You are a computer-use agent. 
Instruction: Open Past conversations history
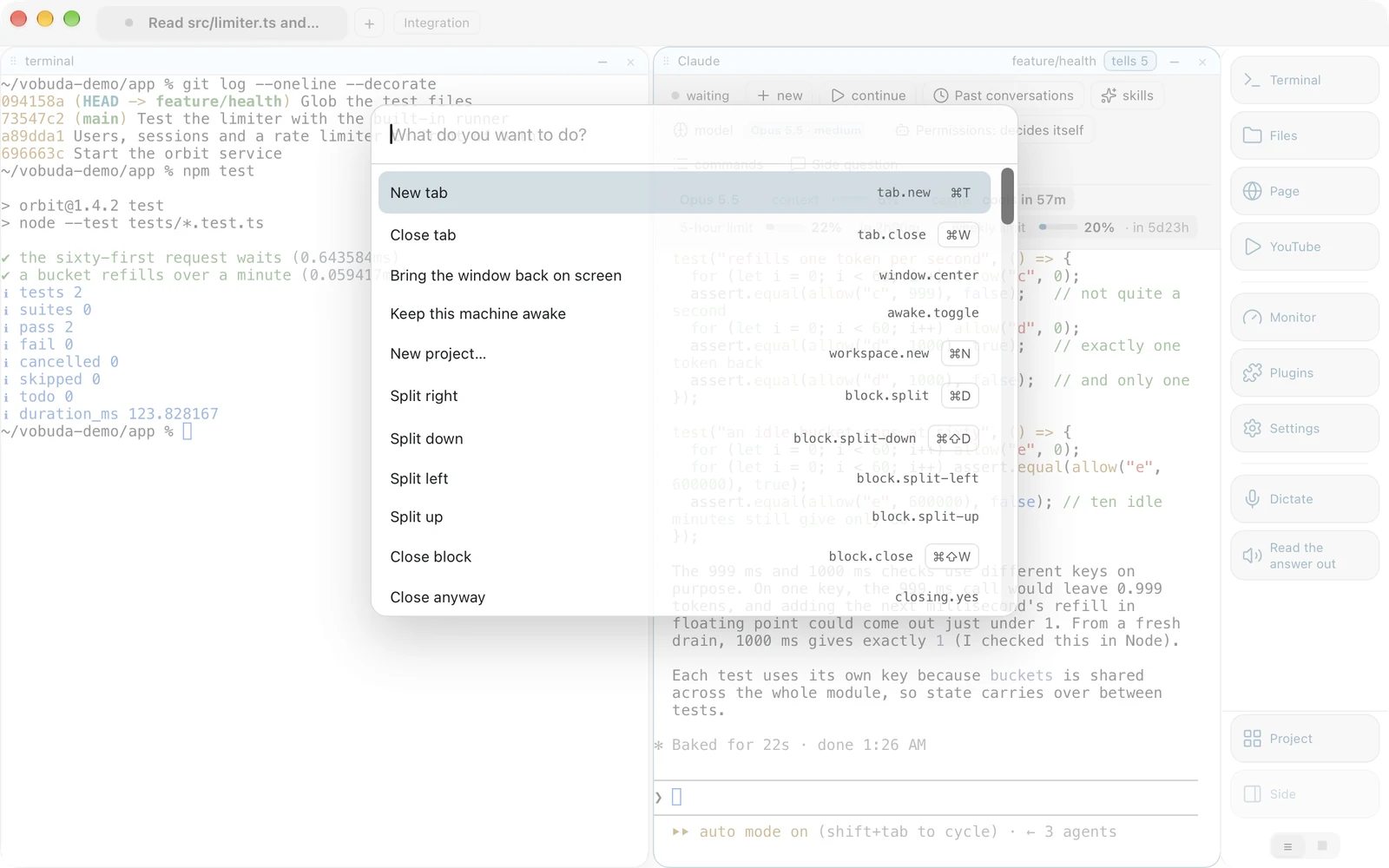pos(1003,95)
